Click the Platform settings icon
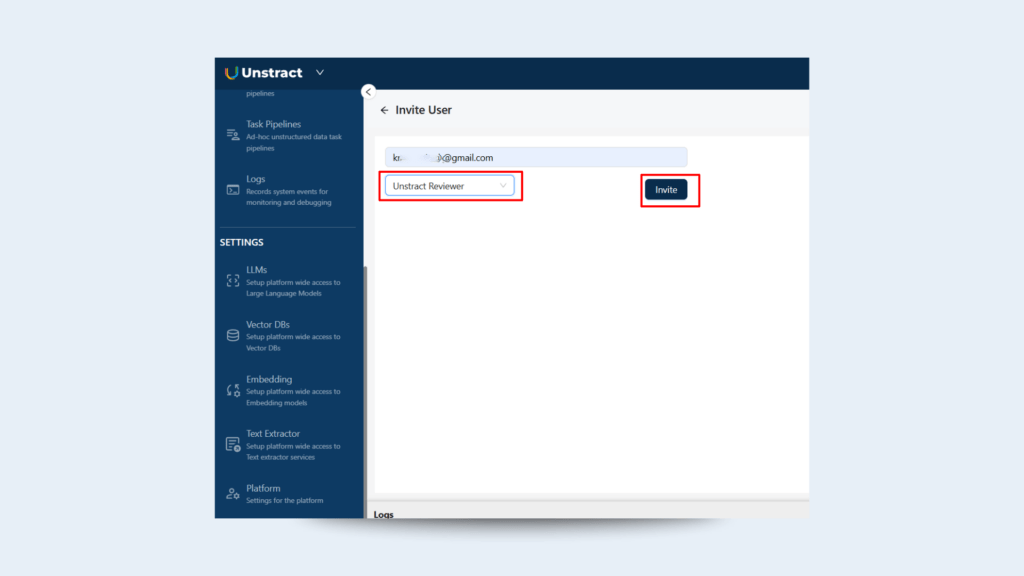This screenshot has height=576, width=1024. point(232,494)
